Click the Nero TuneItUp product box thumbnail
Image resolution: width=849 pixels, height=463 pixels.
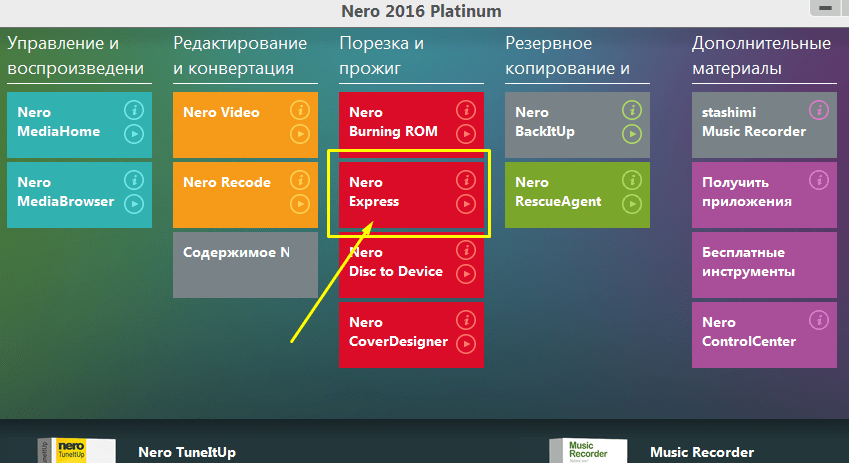[x=71, y=450]
